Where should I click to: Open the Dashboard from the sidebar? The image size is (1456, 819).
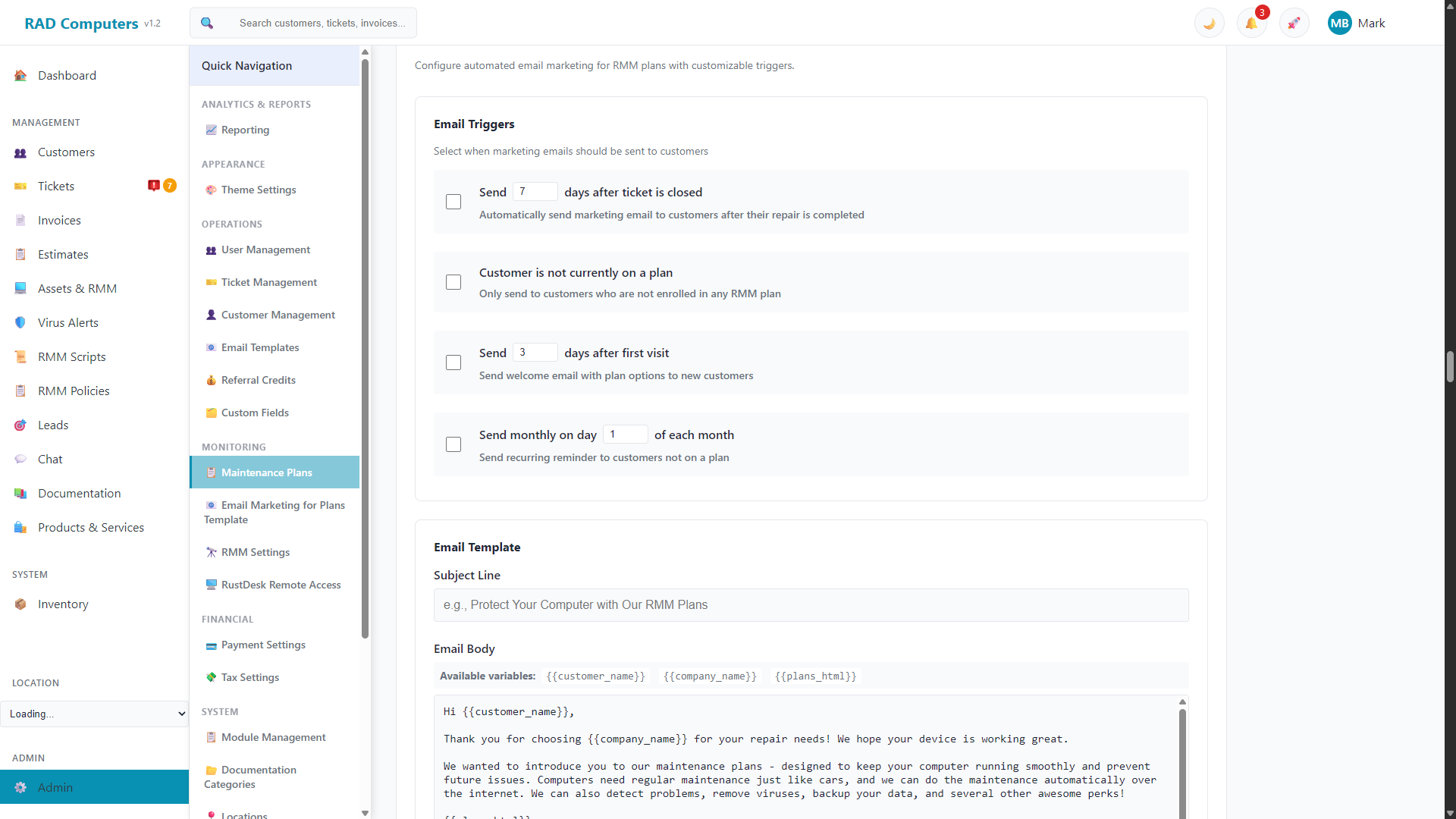pyautogui.click(x=67, y=75)
